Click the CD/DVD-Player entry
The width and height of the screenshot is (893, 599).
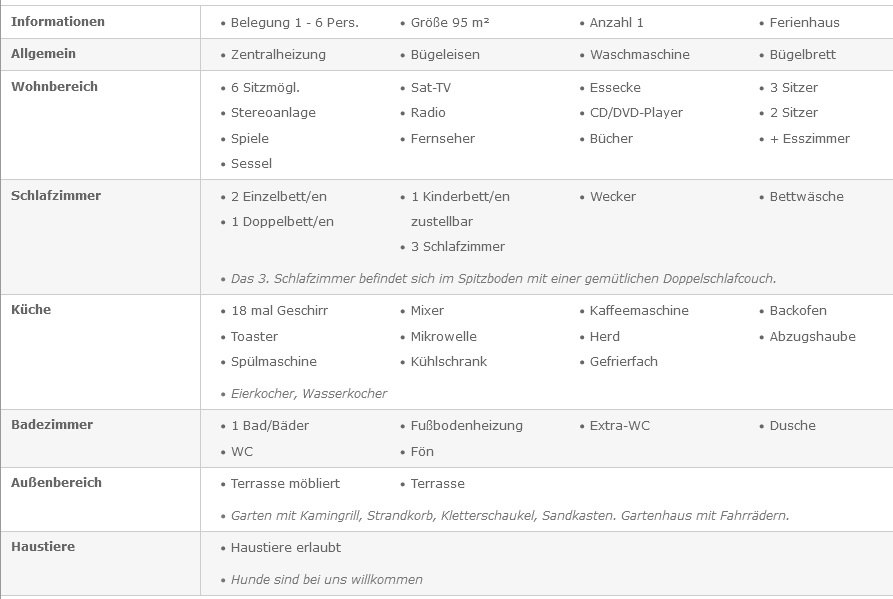(x=636, y=113)
